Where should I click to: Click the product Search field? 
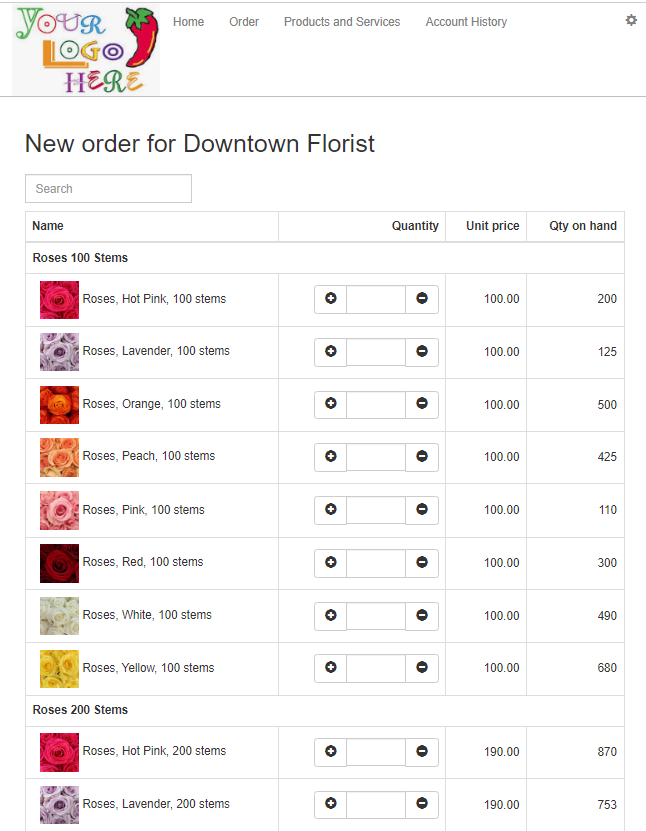pyautogui.click(x=108, y=189)
